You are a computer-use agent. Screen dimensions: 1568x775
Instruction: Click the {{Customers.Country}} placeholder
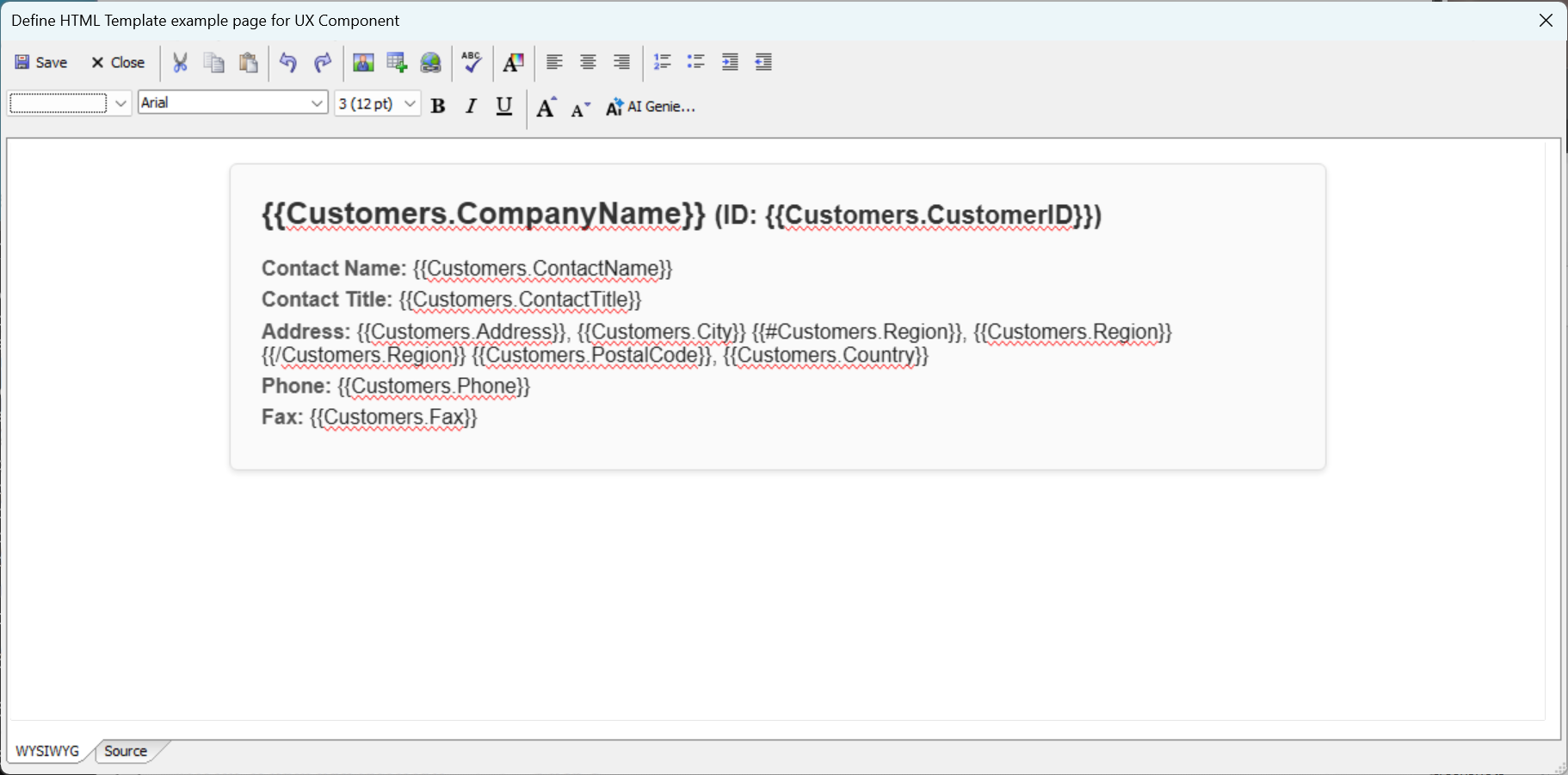825,355
